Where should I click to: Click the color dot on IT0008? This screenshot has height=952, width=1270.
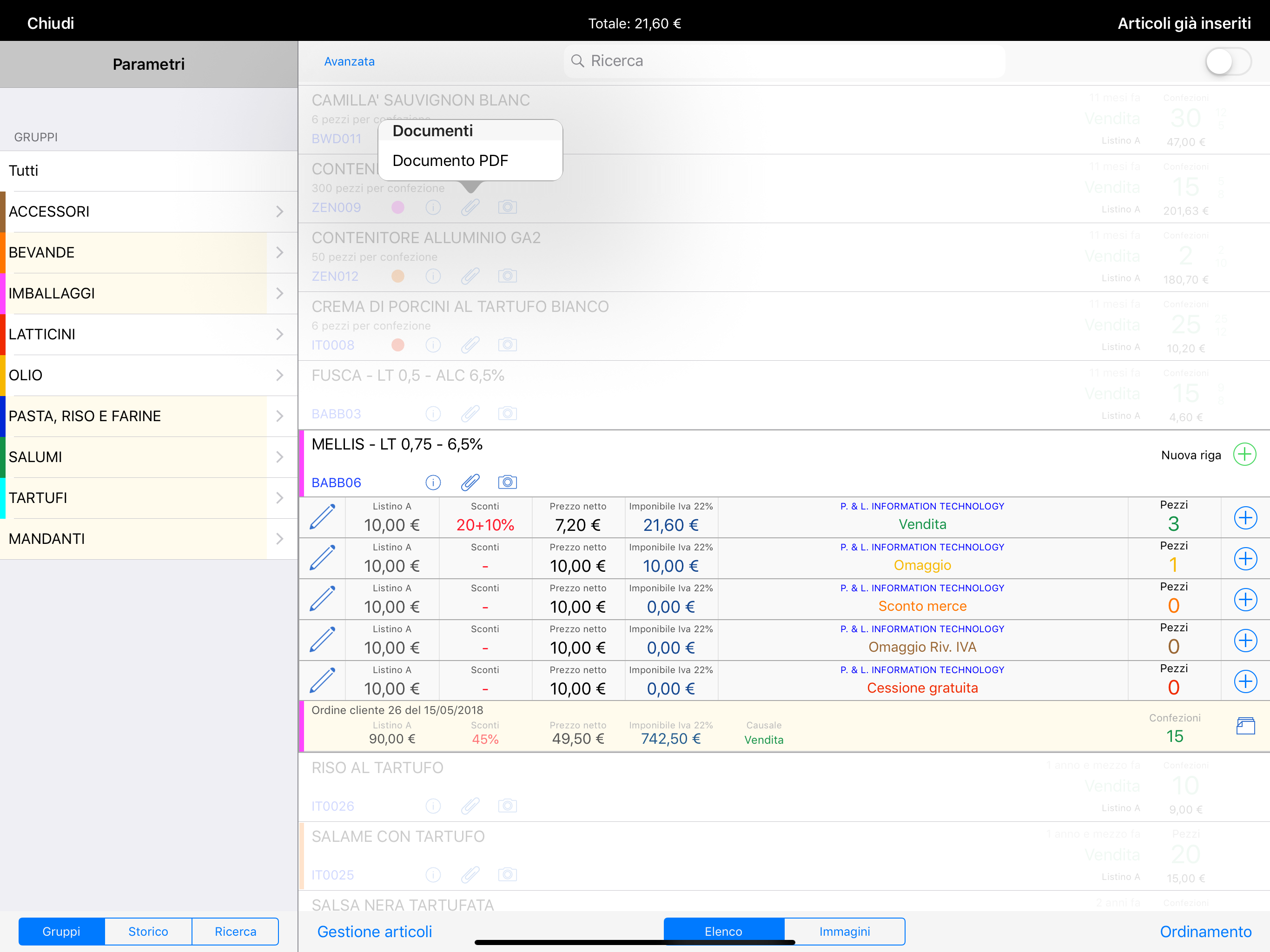pyautogui.click(x=397, y=344)
